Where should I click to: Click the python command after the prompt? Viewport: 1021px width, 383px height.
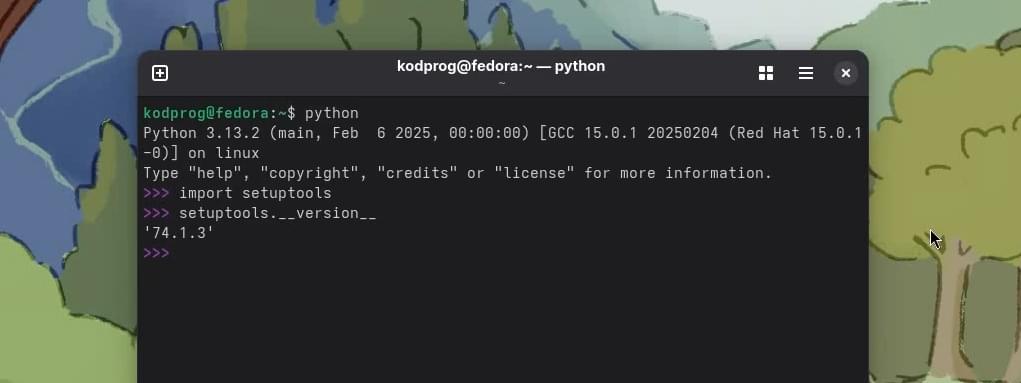331,114
